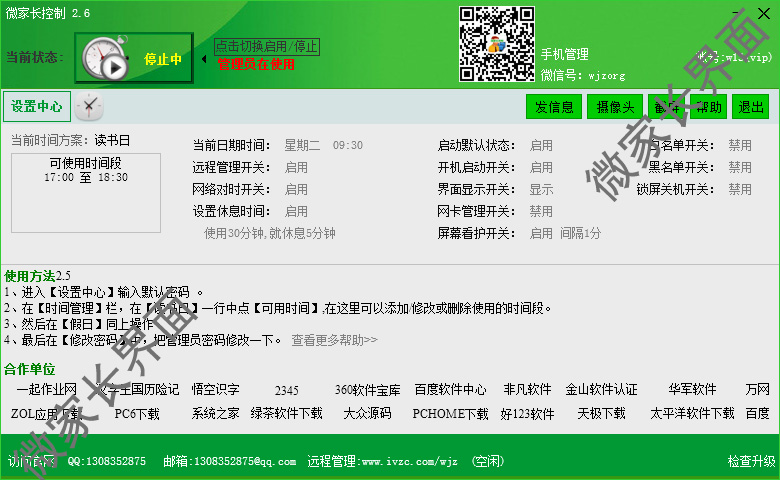Screen dimensions: 780x480
Task: Click 锁屏关机开关 value 禁用
Action: click(740, 190)
